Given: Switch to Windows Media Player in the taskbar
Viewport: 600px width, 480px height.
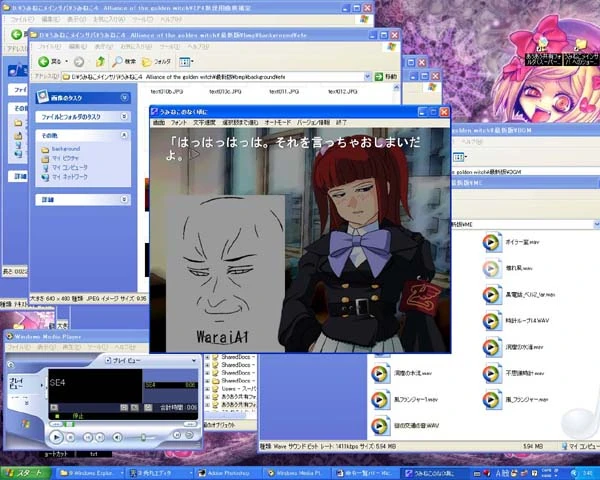Looking at the screenshot, I should [x=296, y=473].
